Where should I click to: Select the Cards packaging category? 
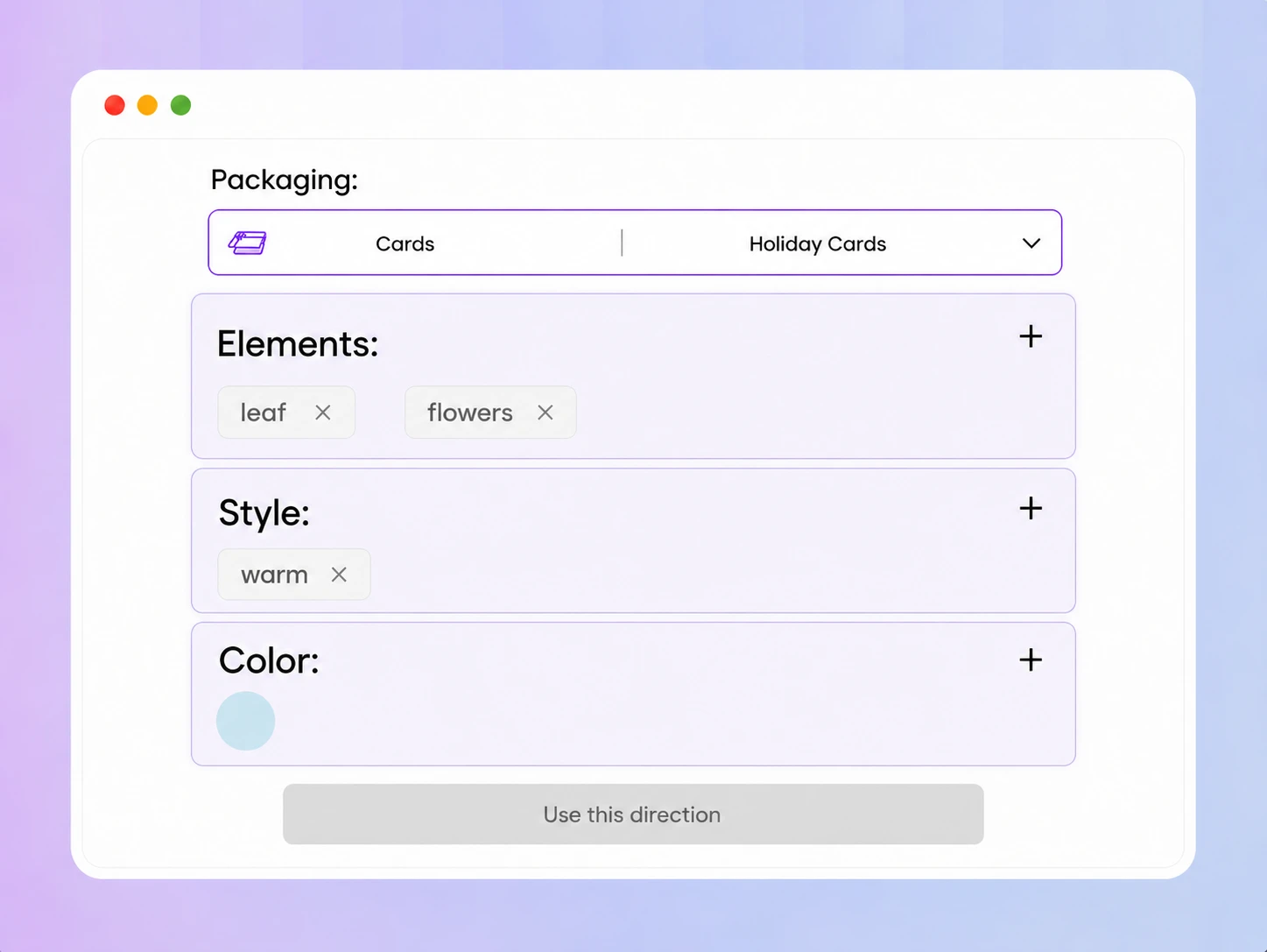pyautogui.click(x=405, y=243)
